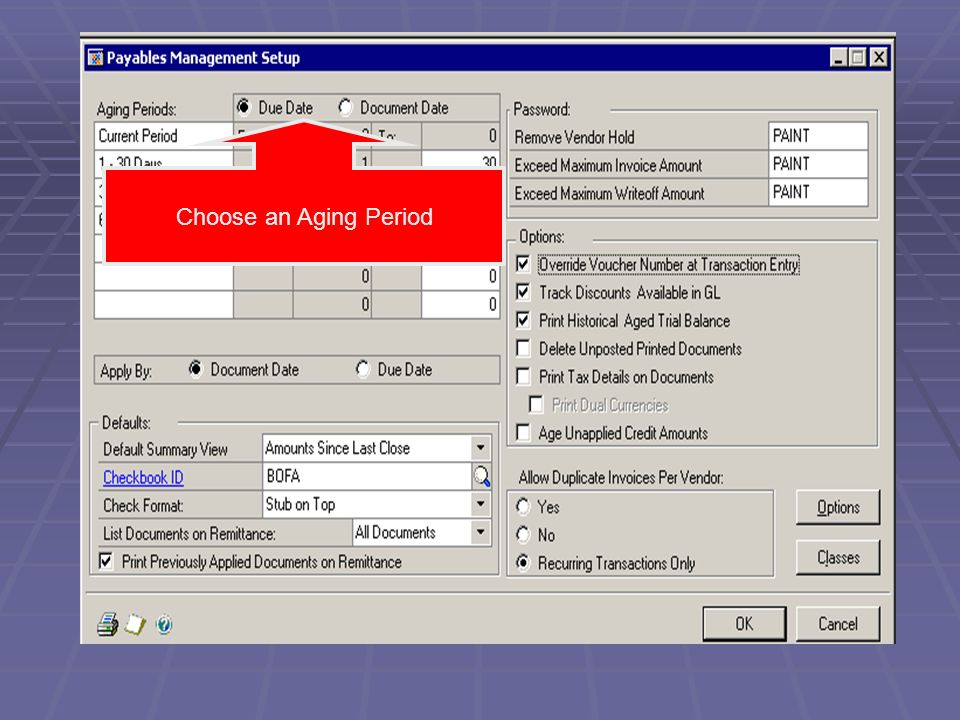The image size is (960, 720).
Task: Click the Remove Vendor Hold password field
Action: tap(818, 136)
